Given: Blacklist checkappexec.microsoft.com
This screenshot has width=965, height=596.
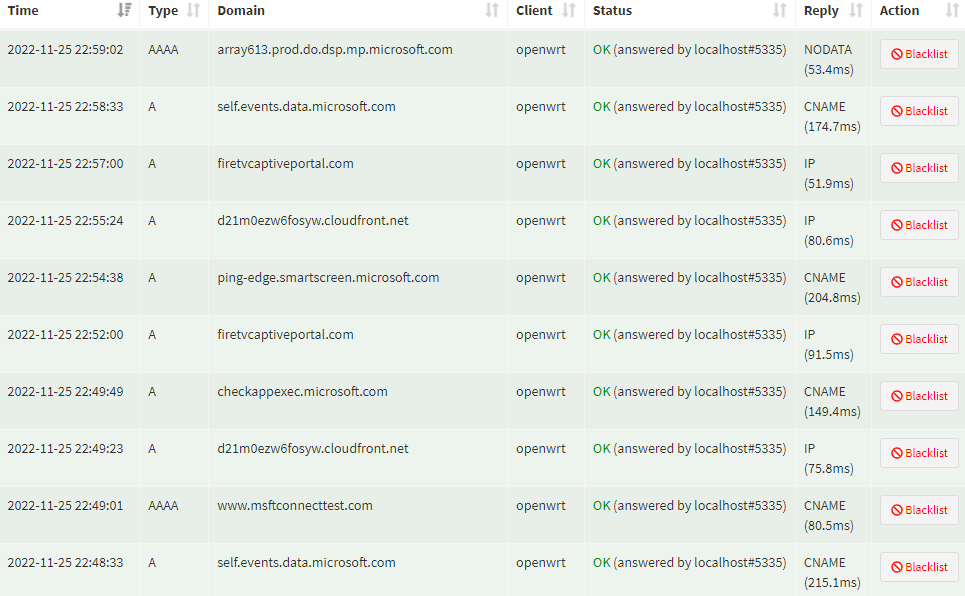Looking at the screenshot, I should (919, 396).
